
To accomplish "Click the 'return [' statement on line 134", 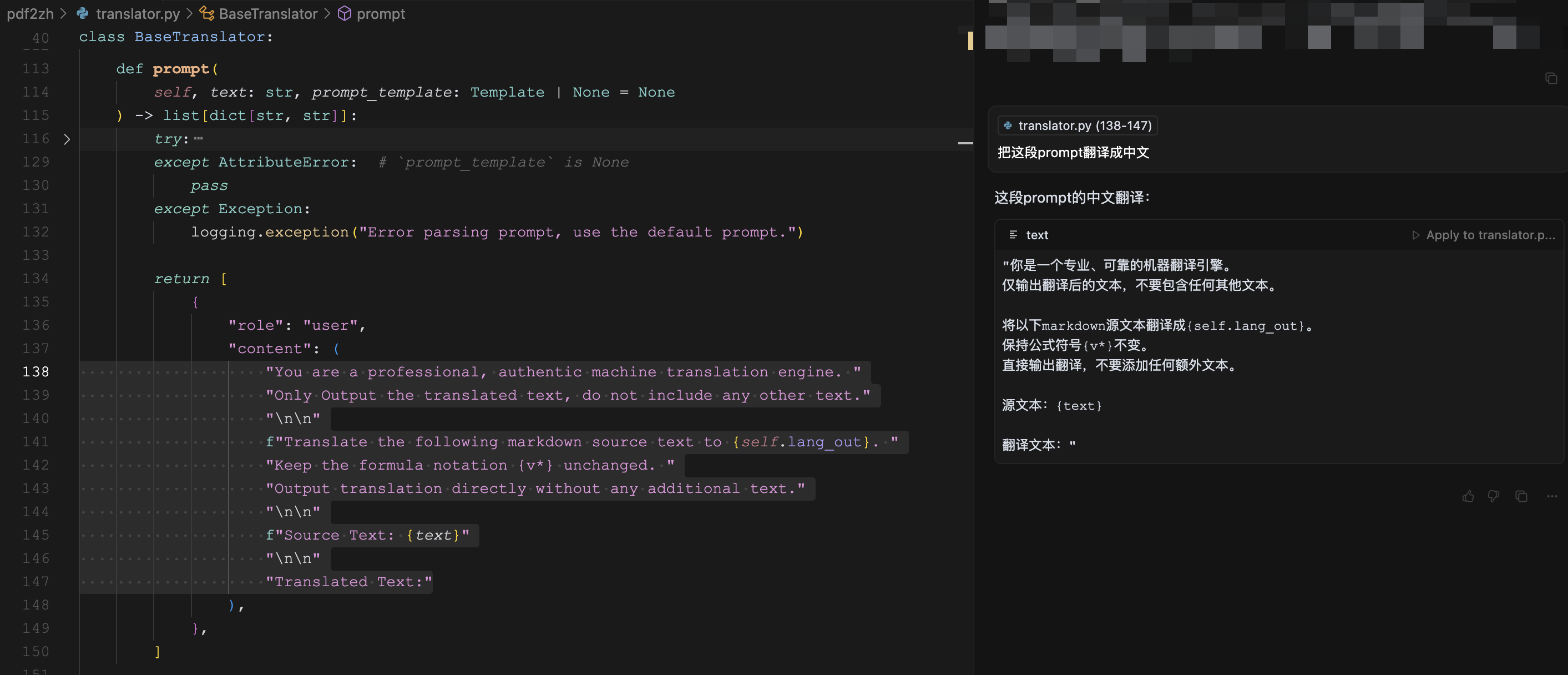I will click(190, 279).
